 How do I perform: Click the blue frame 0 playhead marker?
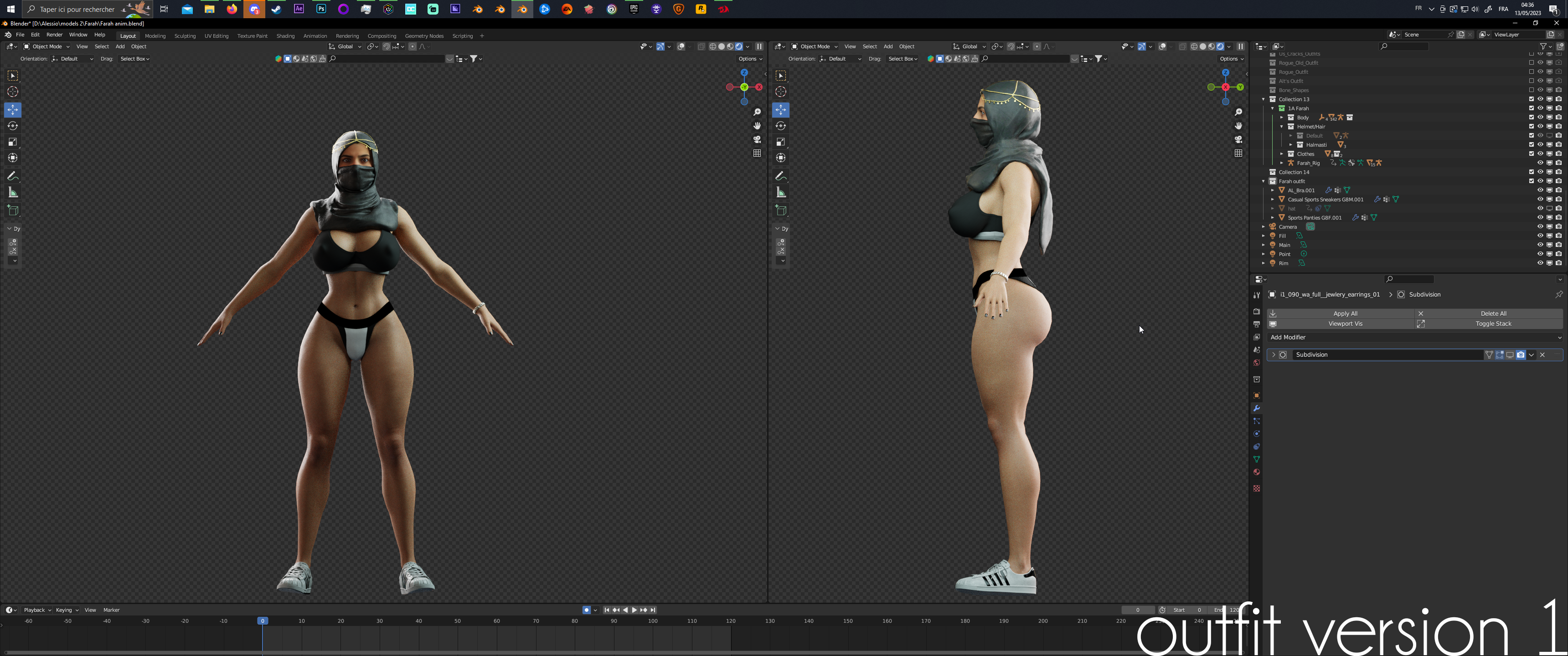point(263,621)
